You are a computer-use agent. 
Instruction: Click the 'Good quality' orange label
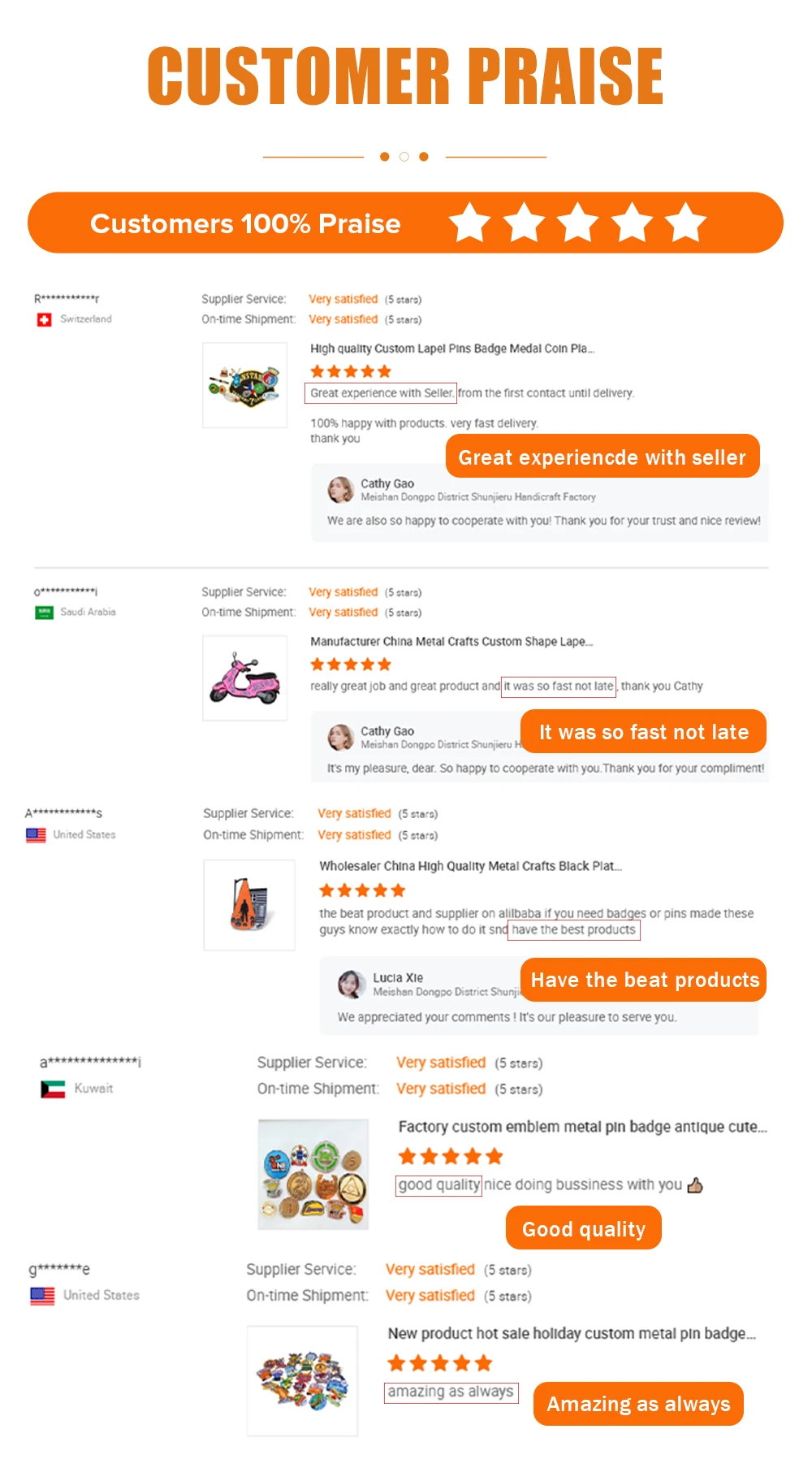click(x=584, y=1228)
